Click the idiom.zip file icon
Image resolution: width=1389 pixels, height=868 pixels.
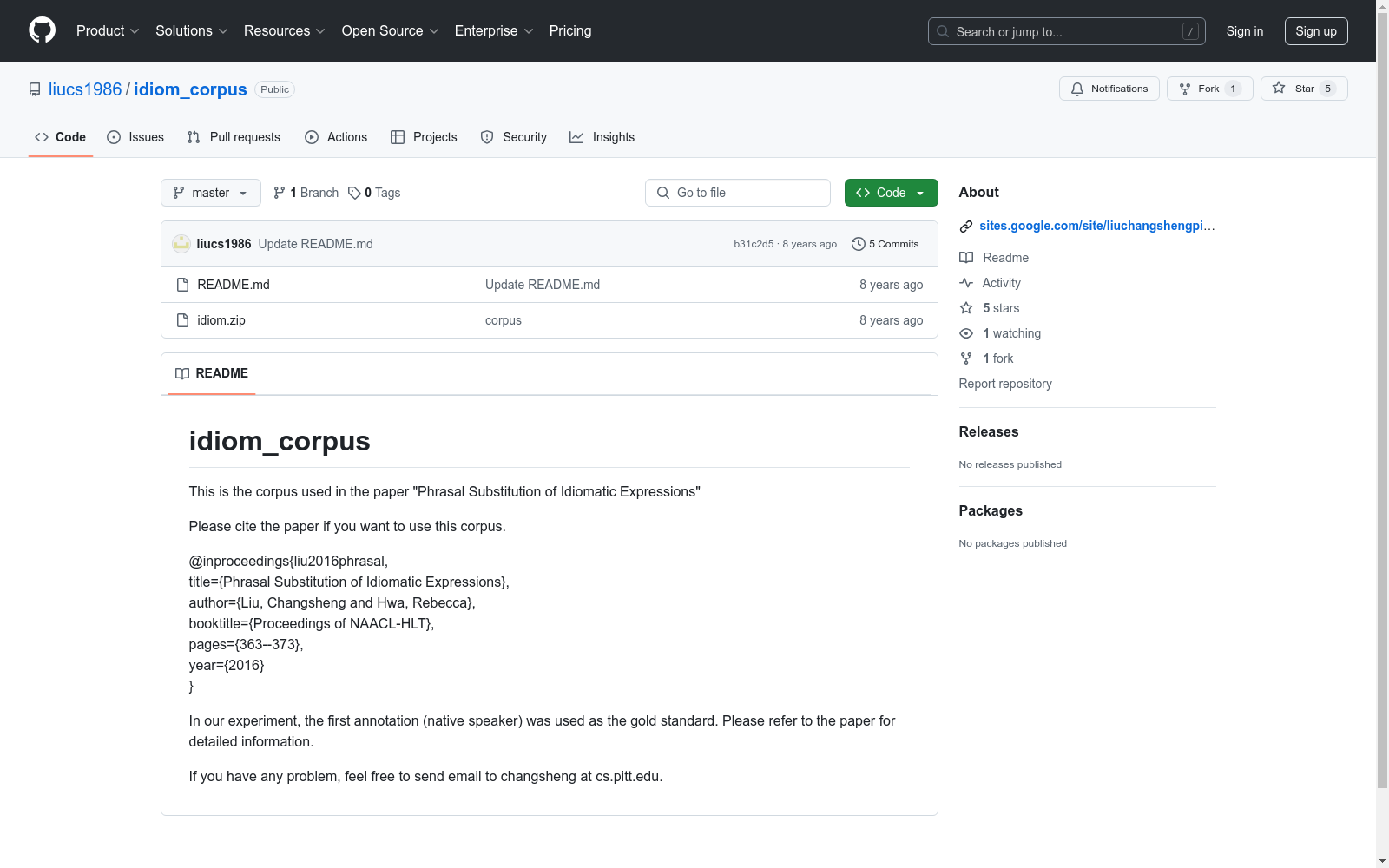click(x=182, y=320)
